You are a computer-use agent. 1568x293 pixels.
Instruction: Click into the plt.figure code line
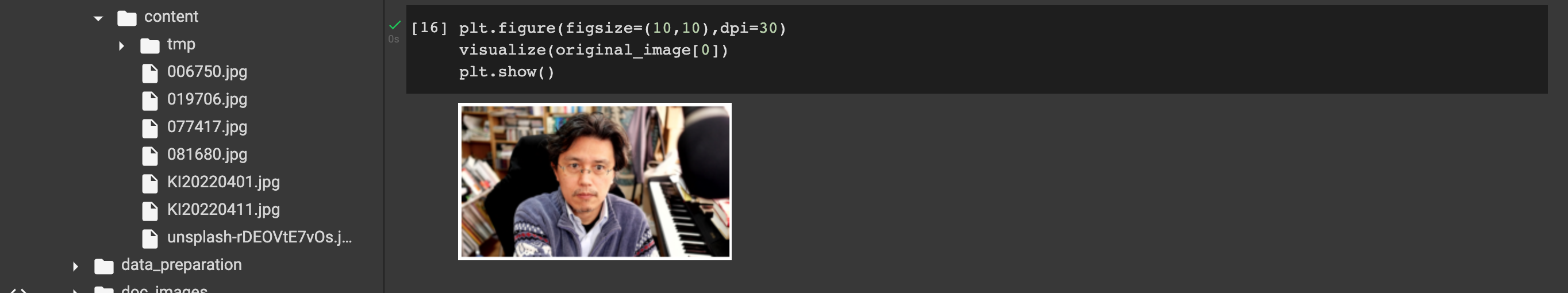622,28
